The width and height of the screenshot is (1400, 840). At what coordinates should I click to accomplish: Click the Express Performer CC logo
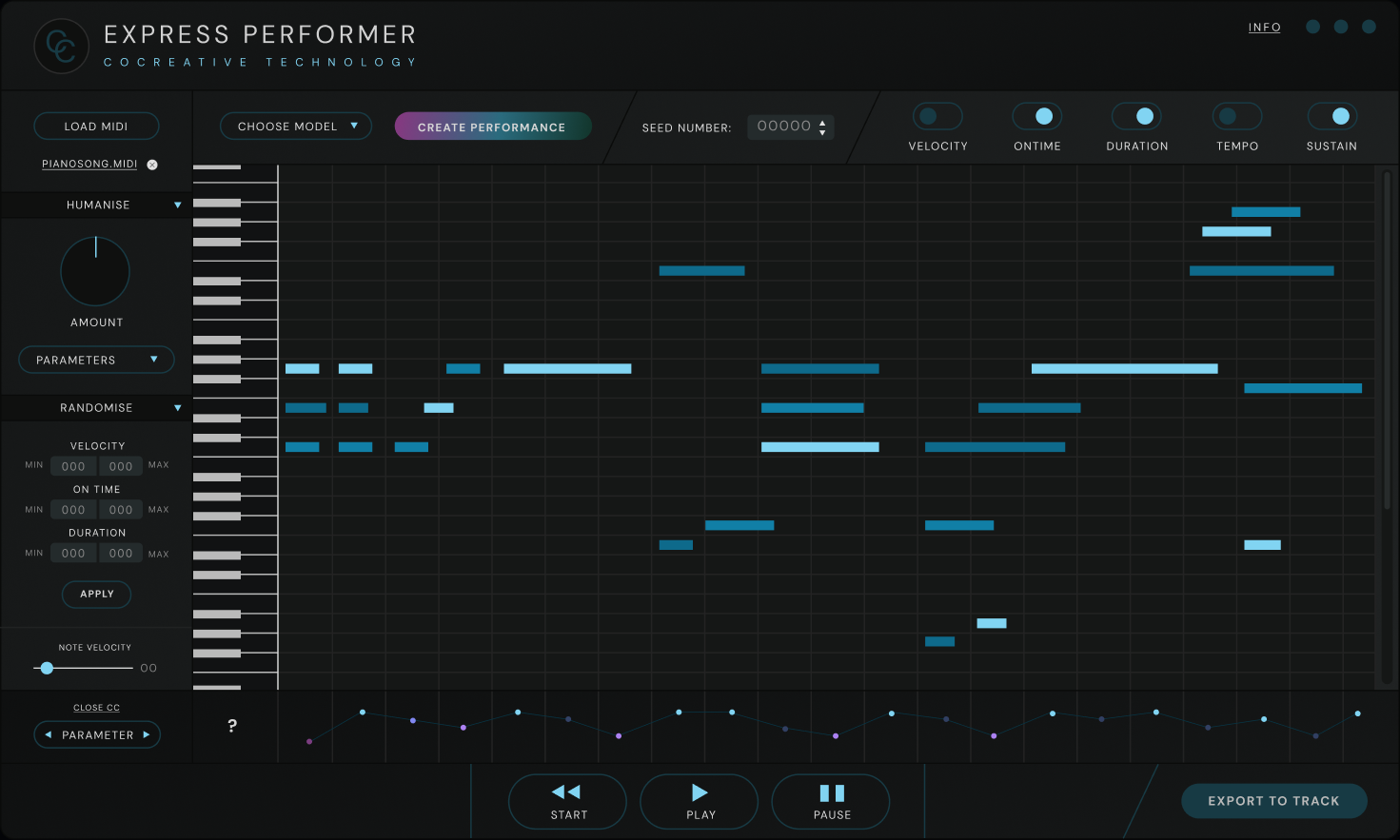[61, 45]
